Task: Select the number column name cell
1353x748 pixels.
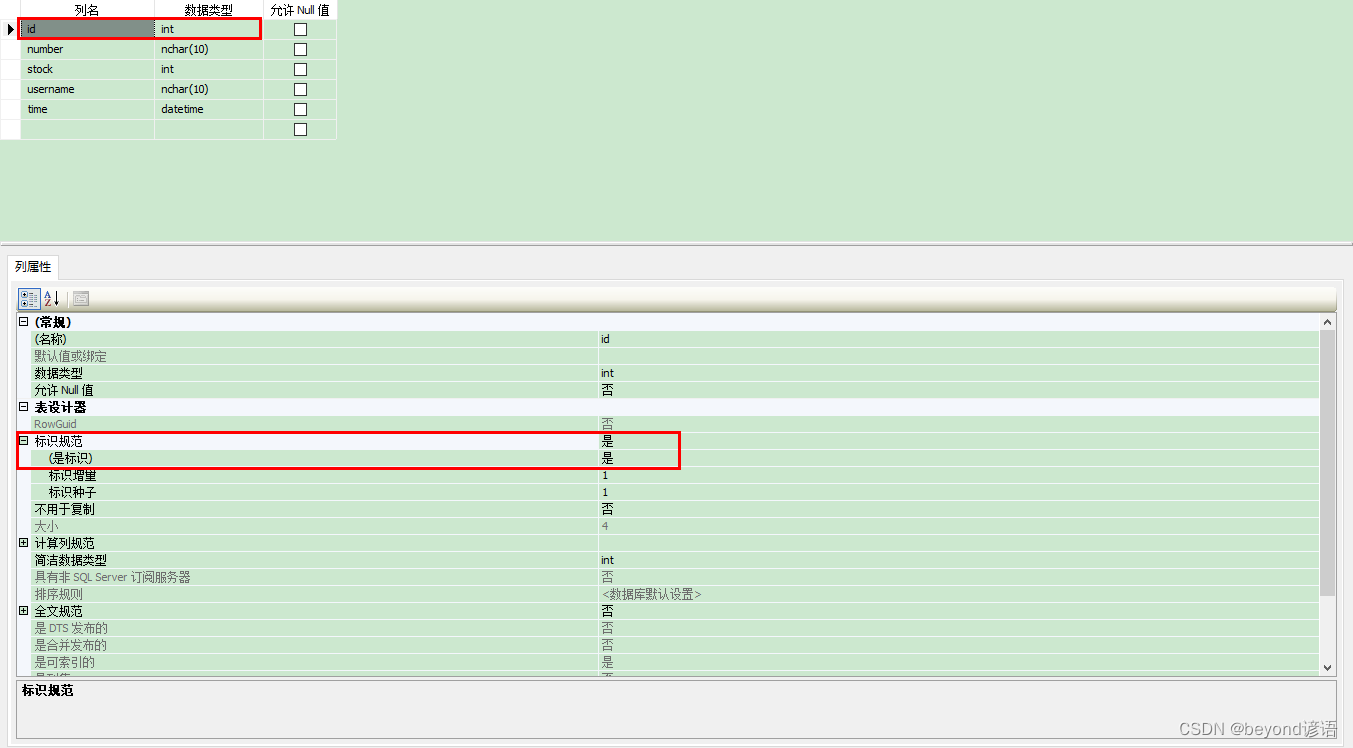Action: point(87,49)
